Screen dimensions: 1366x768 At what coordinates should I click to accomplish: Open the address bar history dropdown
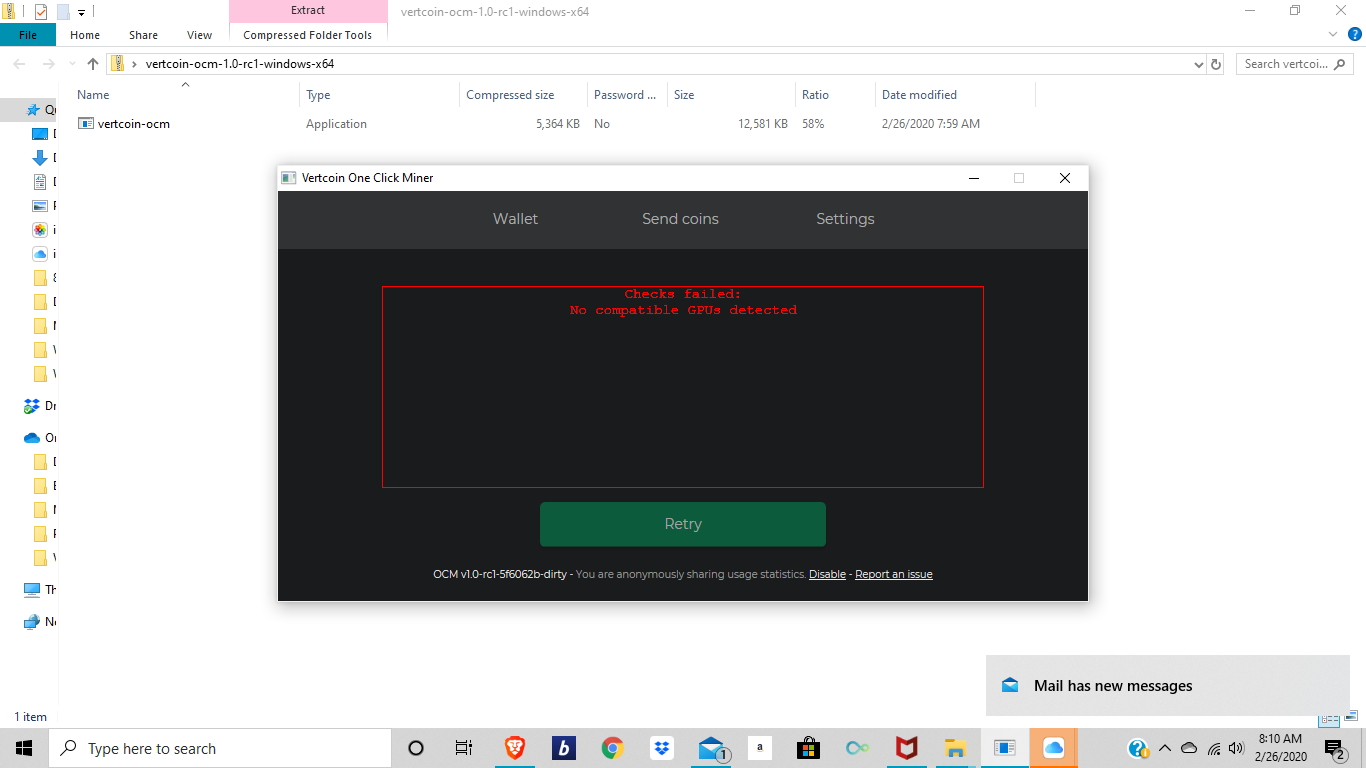pos(1197,64)
